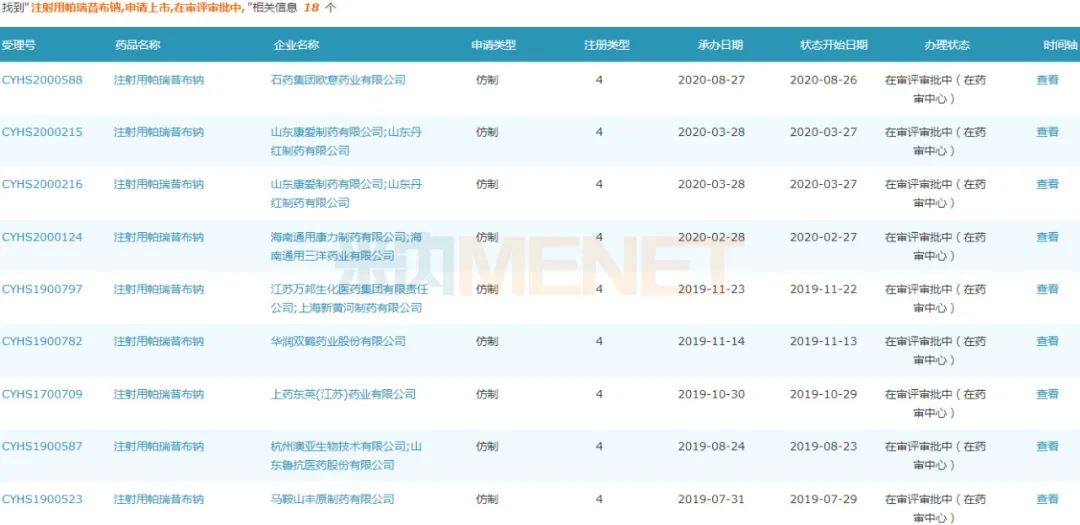Open company 华润双鹤药业股份有限公司
The image size is (1080, 525).
coord(338,342)
